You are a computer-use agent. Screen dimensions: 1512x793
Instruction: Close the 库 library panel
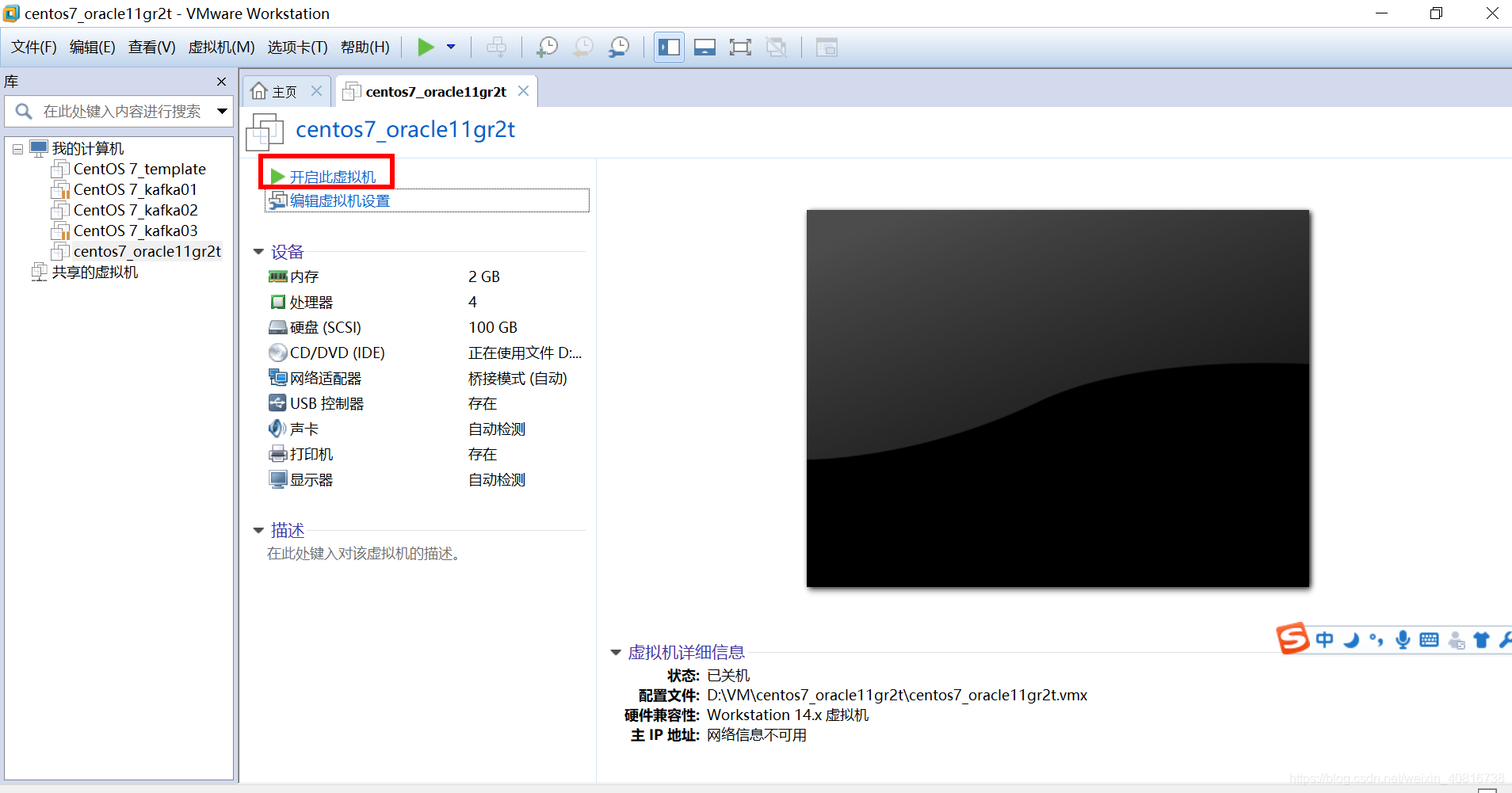[x=221, y=82]
